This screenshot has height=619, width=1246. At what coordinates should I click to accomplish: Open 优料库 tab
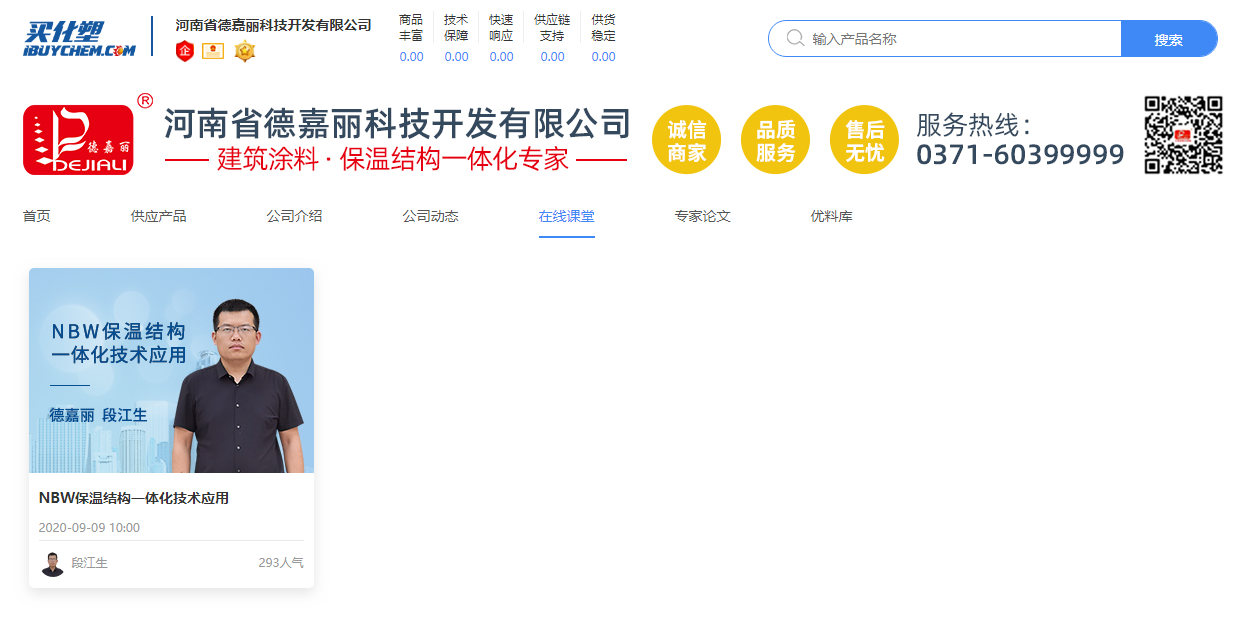(831, 216)
